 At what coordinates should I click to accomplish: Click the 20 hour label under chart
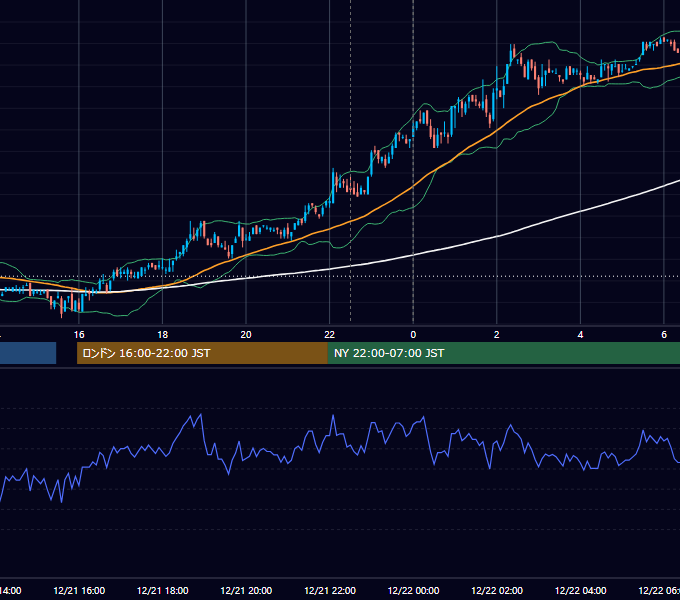(x=246, y=335)
